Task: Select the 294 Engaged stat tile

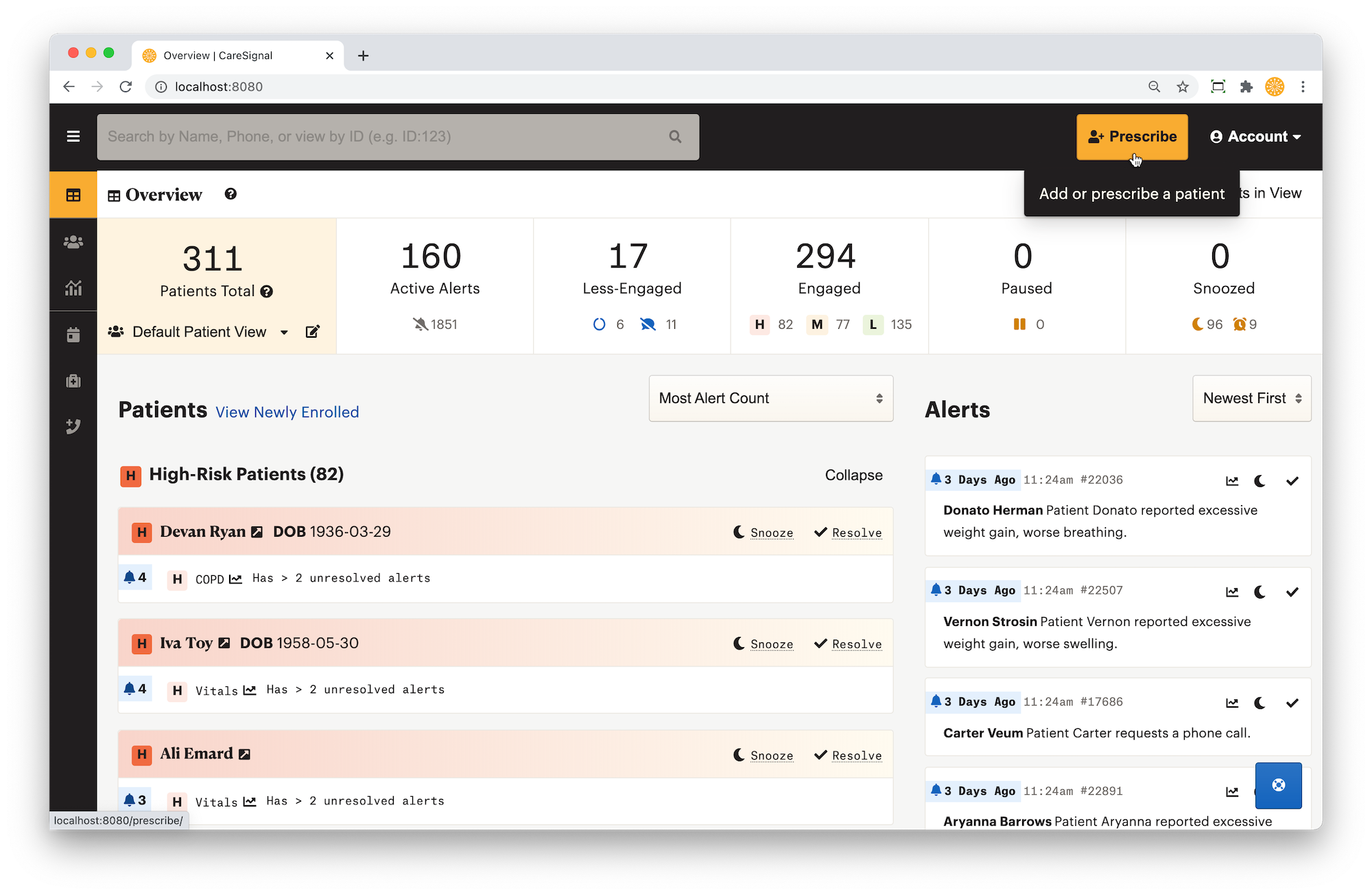Action: 829,286
